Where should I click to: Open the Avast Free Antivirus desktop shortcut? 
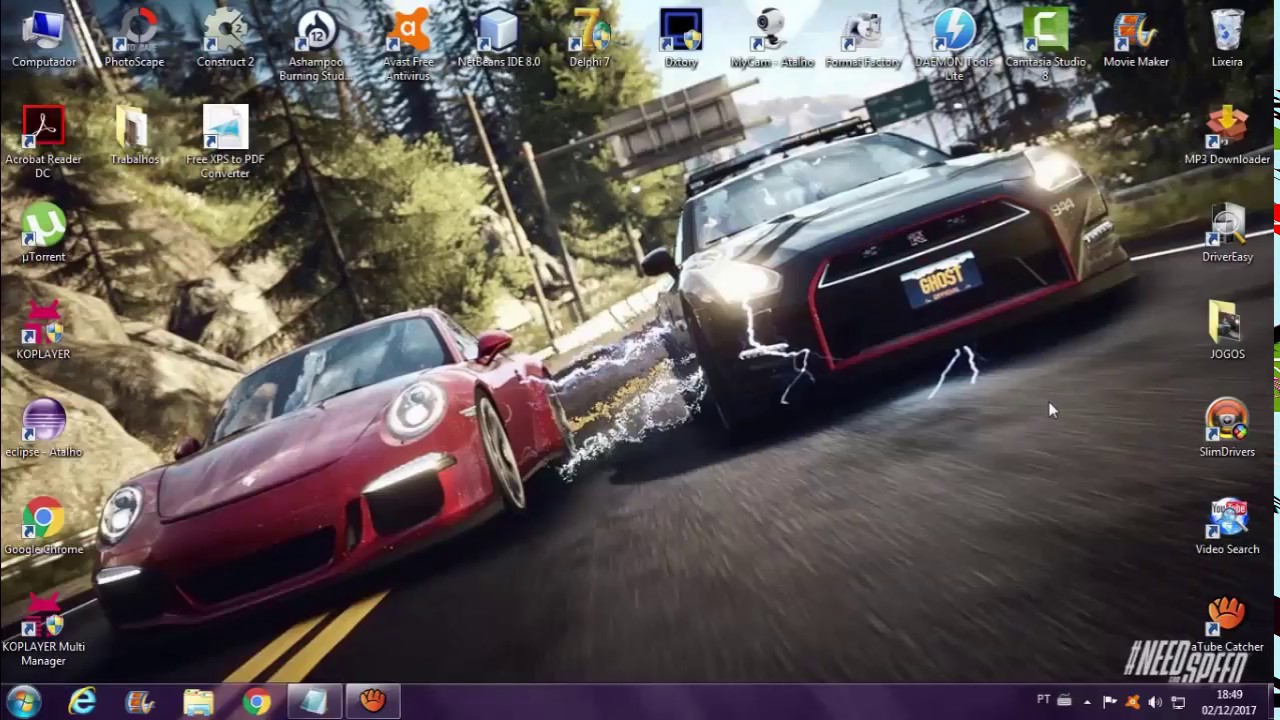tap(408, 45)
